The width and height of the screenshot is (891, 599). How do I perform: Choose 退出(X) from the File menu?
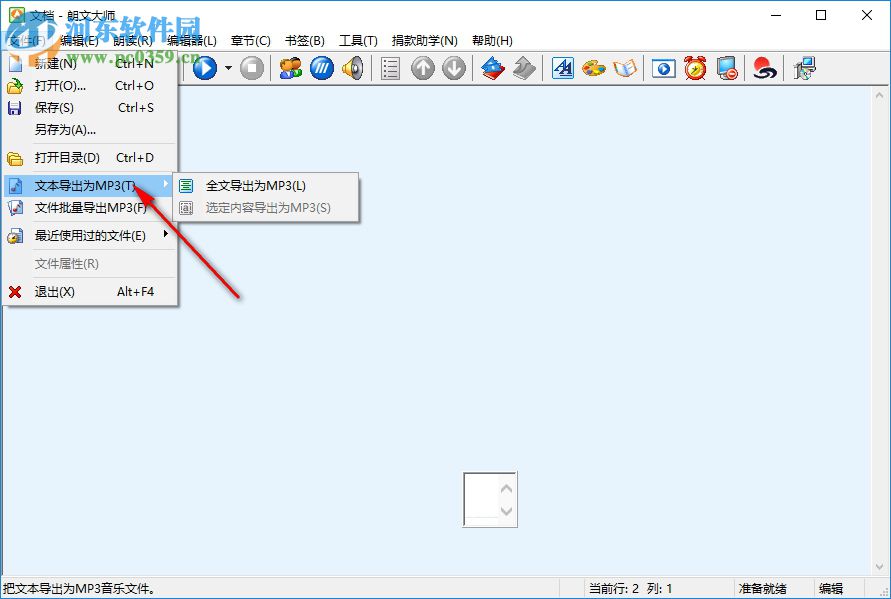(x=90, y=292)
